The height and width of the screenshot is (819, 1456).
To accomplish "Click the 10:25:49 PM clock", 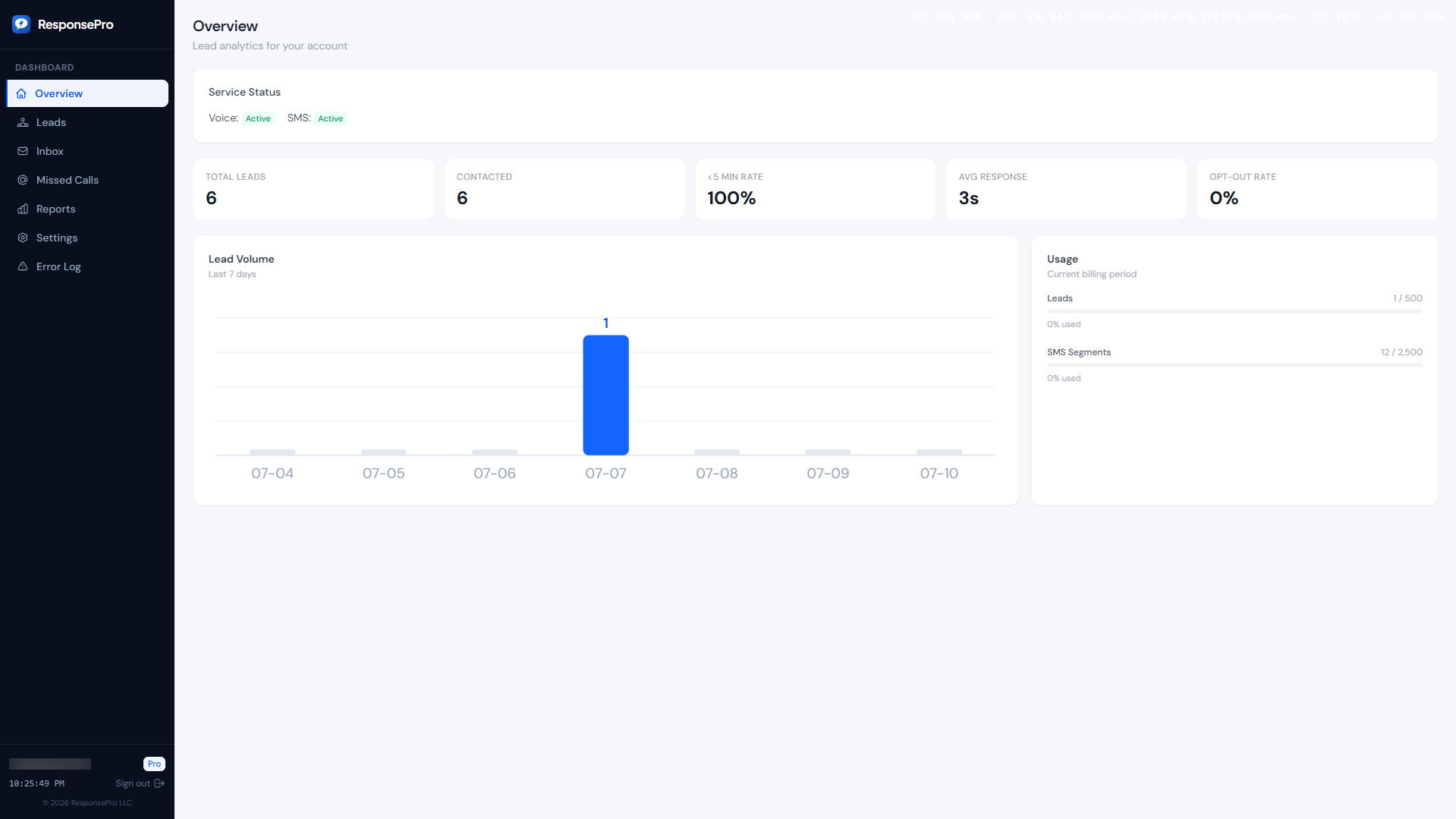I will (x=36, y=783).
